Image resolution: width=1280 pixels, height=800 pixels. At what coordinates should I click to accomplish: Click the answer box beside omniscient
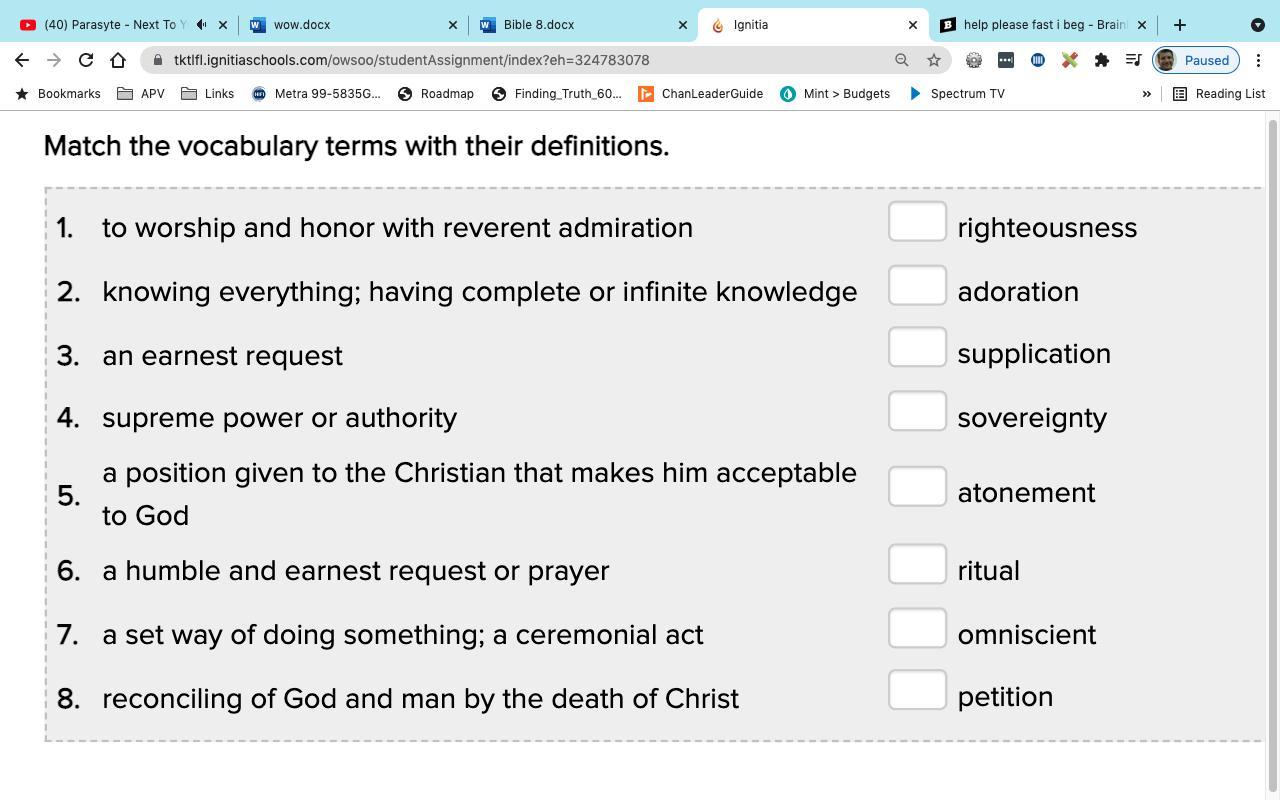(x=917, y=629)
